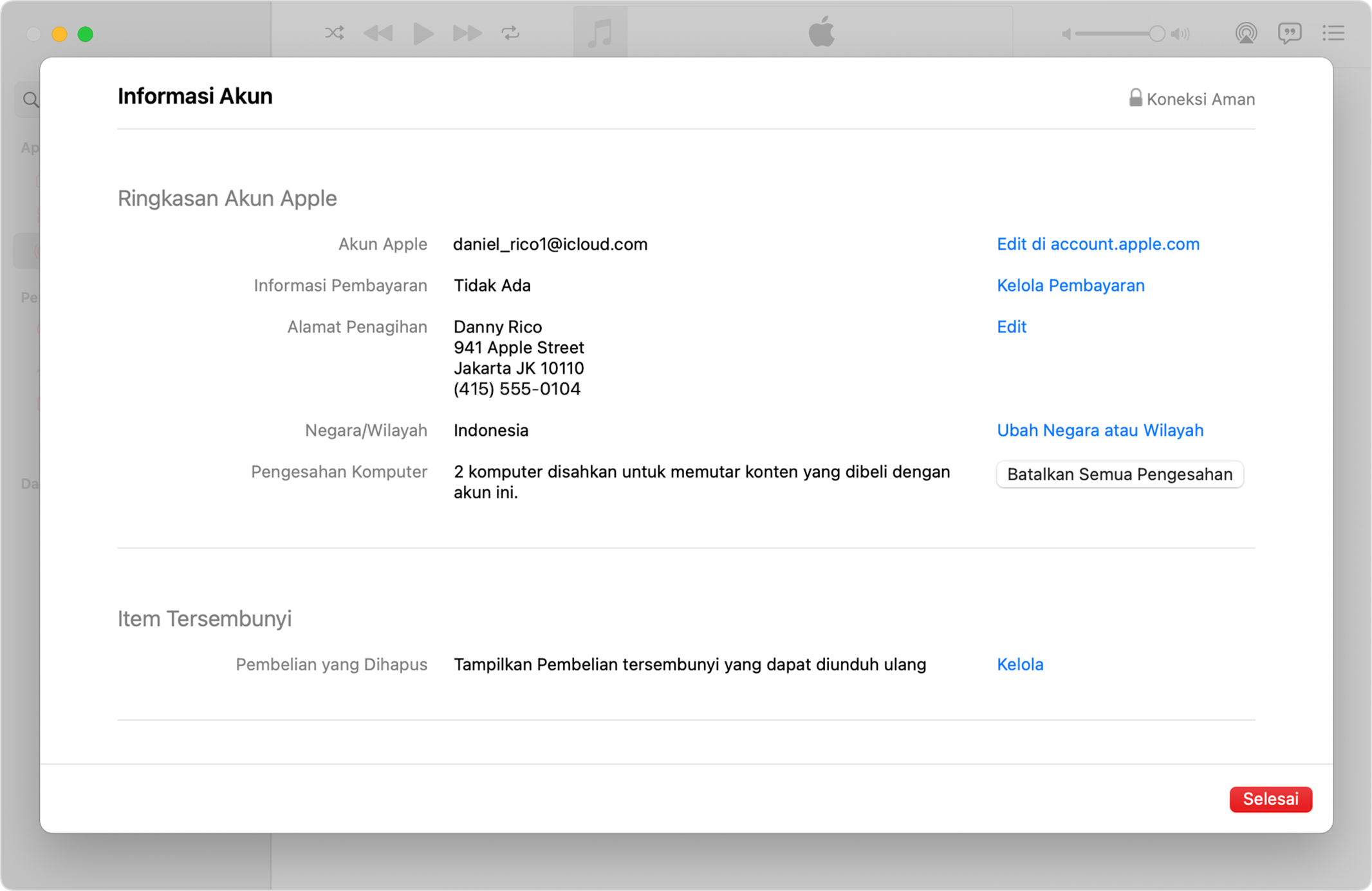1372x891 pixels.
Task: Click the Jakarta JK 10110 line
Action: (519, 368)
